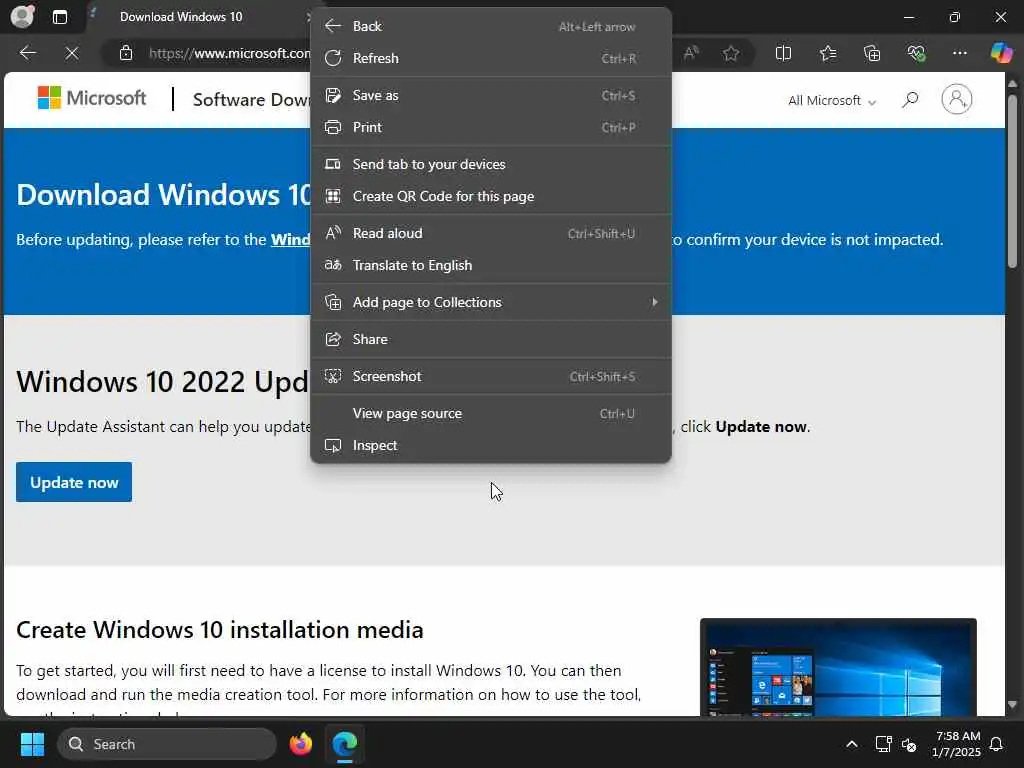Show hidden system tray icons
Viewport: 1024px width, 768px height.
852,744
